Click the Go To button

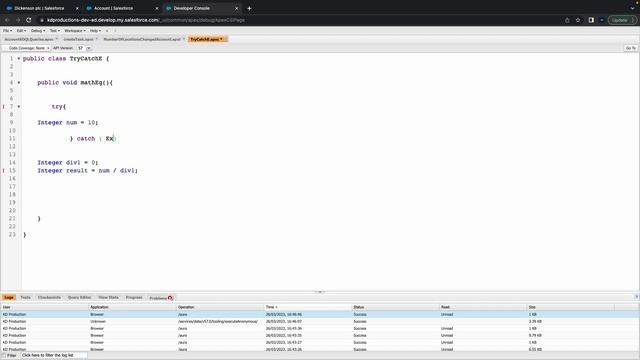pyautogui.click(x=631, y=48)
